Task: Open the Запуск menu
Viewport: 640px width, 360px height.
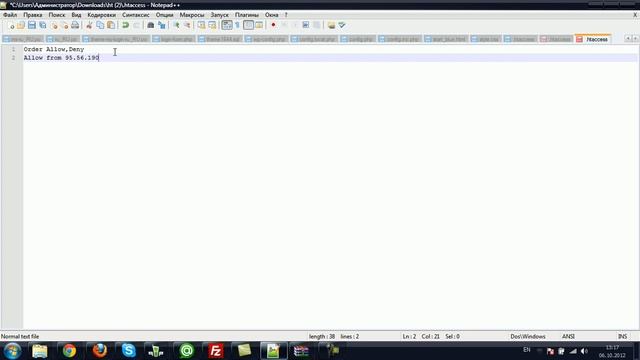Action: [x=220, y=15]
